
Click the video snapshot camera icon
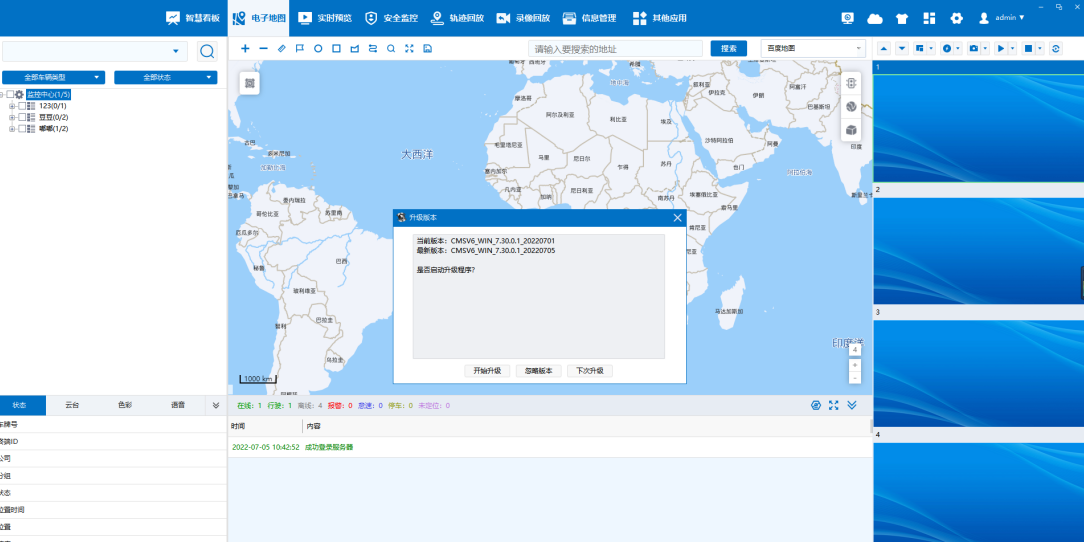click(973, 48)
